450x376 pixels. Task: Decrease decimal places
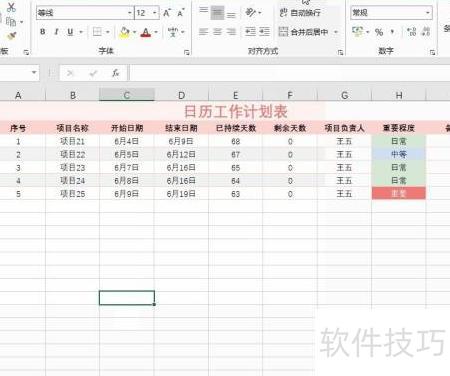[426, 32]
